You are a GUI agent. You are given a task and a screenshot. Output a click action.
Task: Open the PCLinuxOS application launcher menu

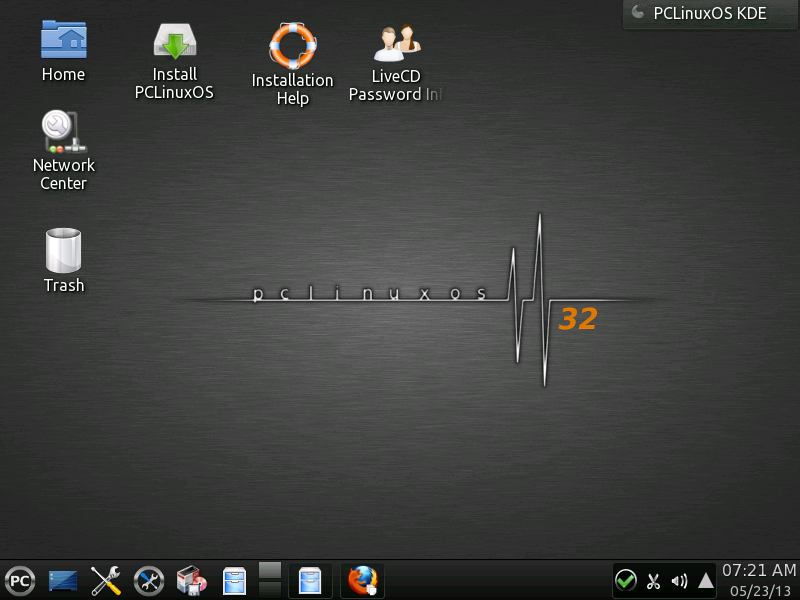pyautogui.click(x=19, y=580)
